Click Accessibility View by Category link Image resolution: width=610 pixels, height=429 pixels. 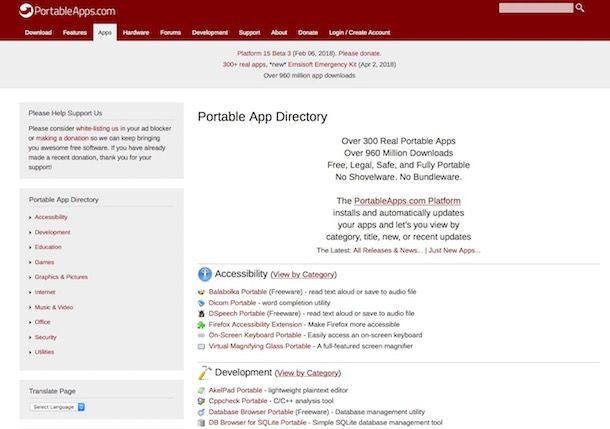303,275
